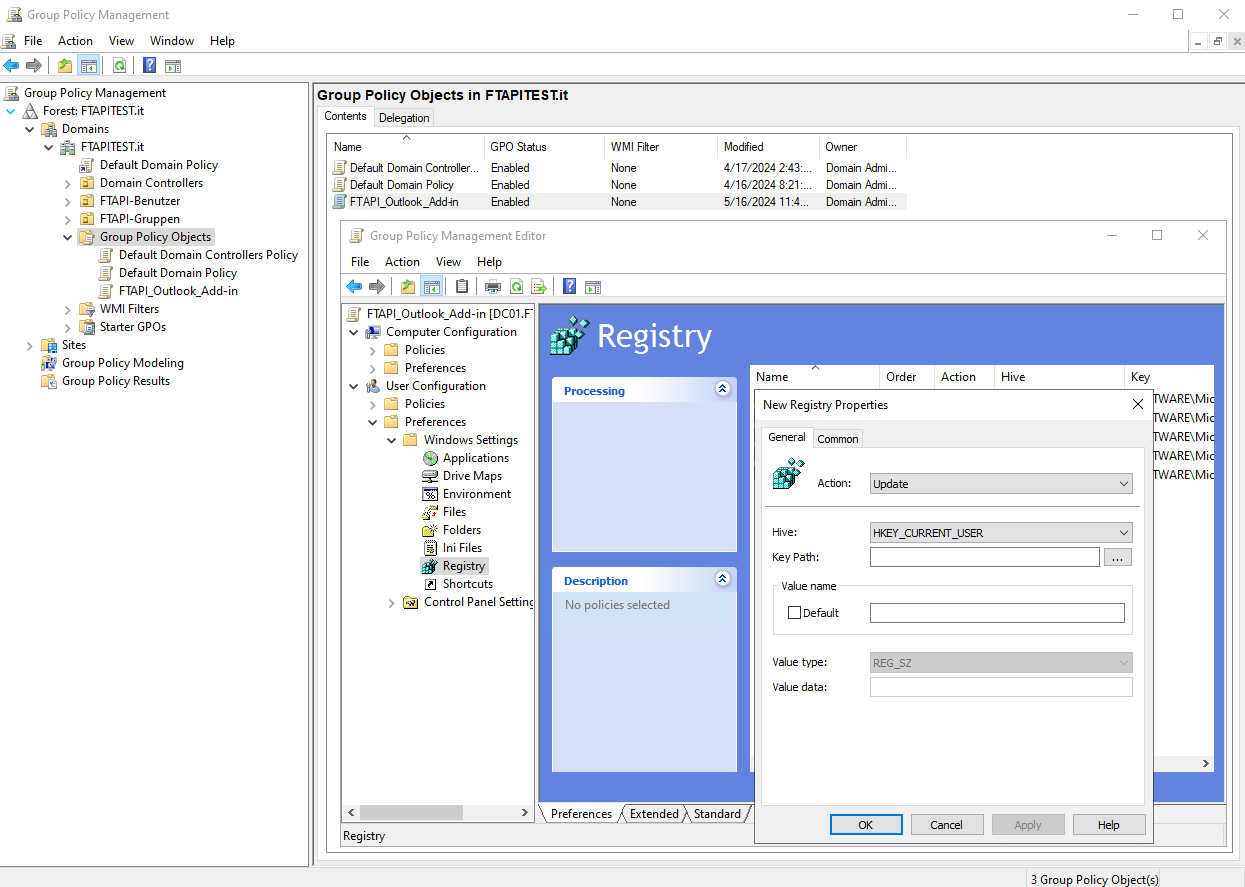The width and height of the screenshot is (1245, 887).
Task: Open the Action dropdown showing Update
Action: pyautogui.click(x=1001, y=484)
